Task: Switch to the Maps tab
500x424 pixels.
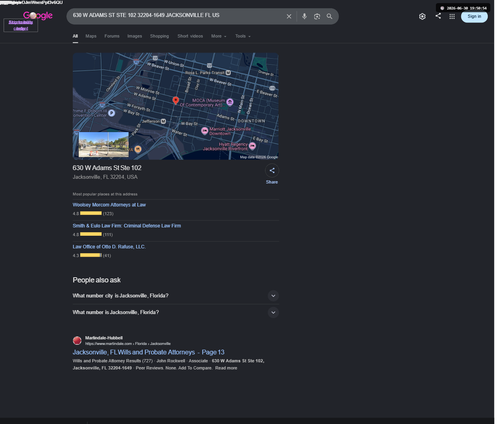Action: 91,36
